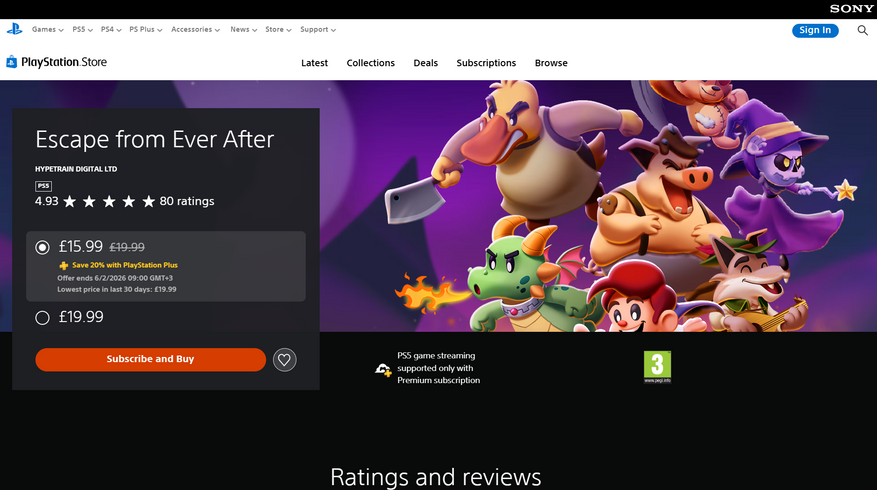Click the PlayStation Plus yellow plus icon
This screenshot has width=877, height=490.
coord(64,266)
